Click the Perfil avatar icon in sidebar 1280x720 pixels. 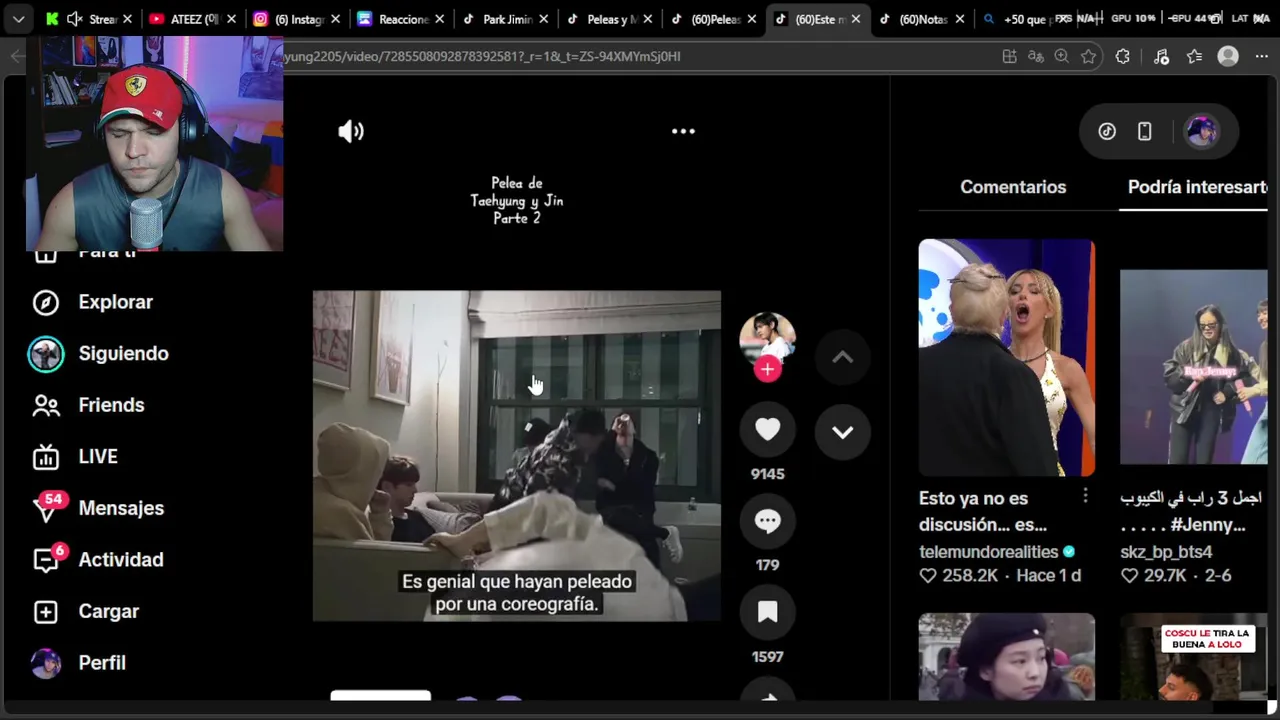[x=46, y=663]
